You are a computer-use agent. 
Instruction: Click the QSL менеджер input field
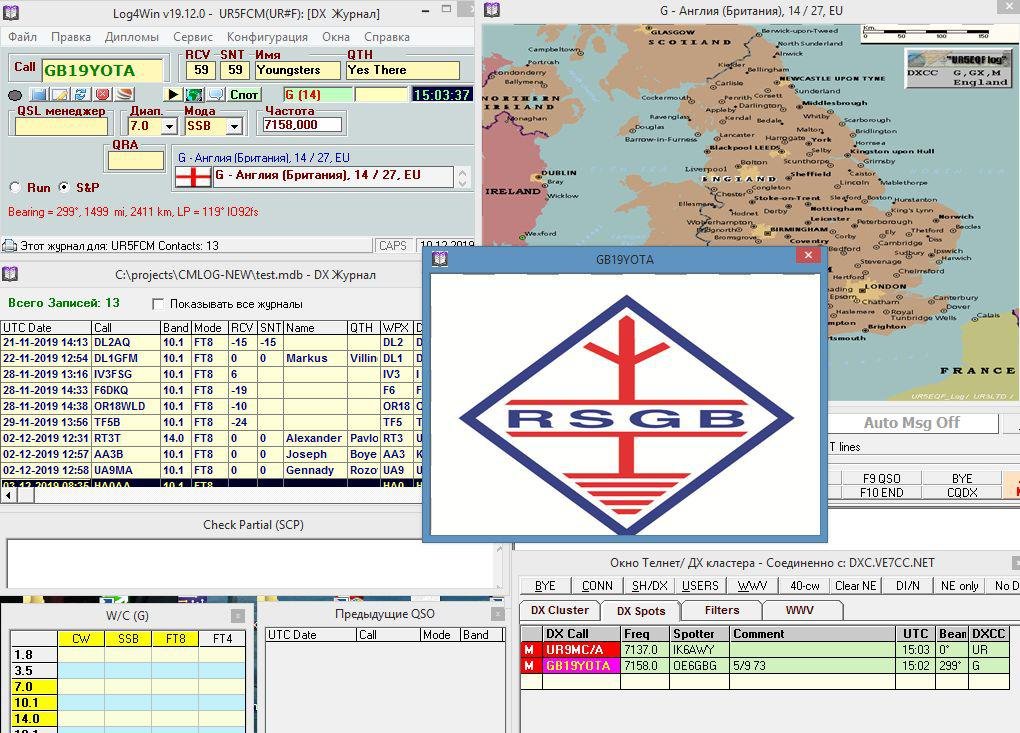click(x=61, y=126)
